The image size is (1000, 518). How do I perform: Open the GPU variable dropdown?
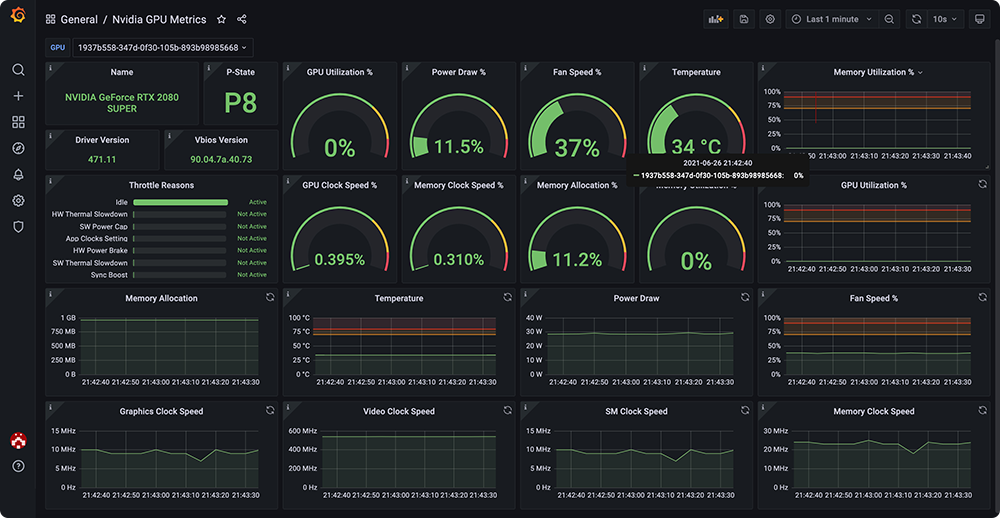163,47
